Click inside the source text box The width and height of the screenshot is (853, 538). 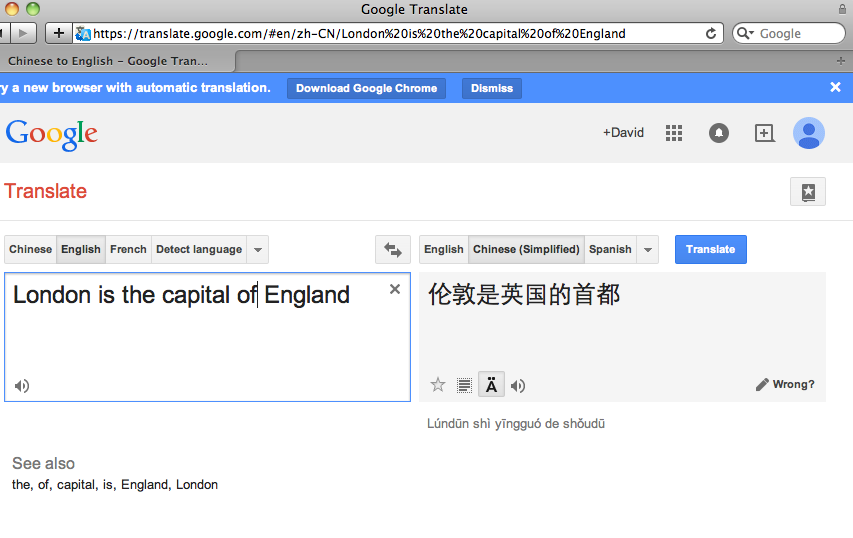pos(200,340)
